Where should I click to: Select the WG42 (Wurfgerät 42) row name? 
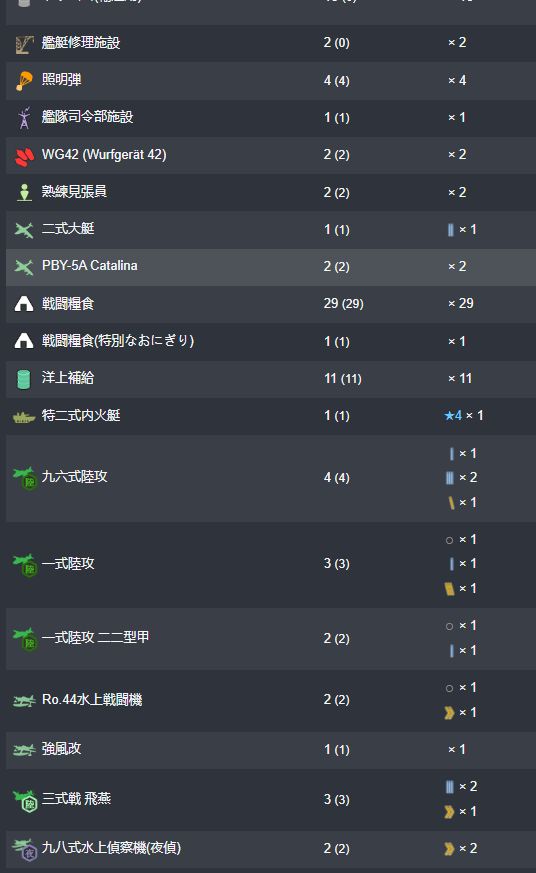tap(104, 155)
